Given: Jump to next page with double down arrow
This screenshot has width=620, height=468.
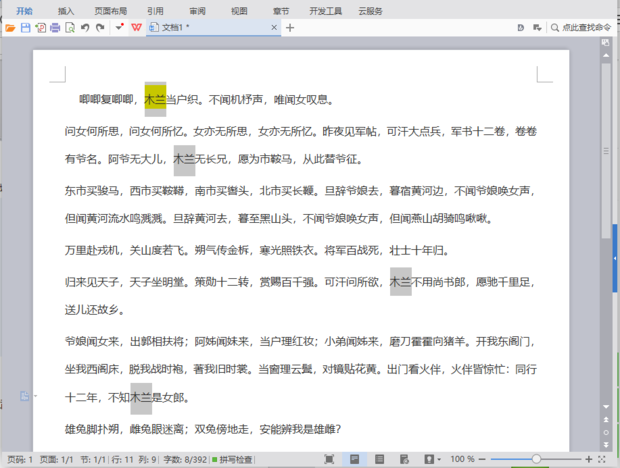Looking at the screenshot, I should (x=606, y=445).
